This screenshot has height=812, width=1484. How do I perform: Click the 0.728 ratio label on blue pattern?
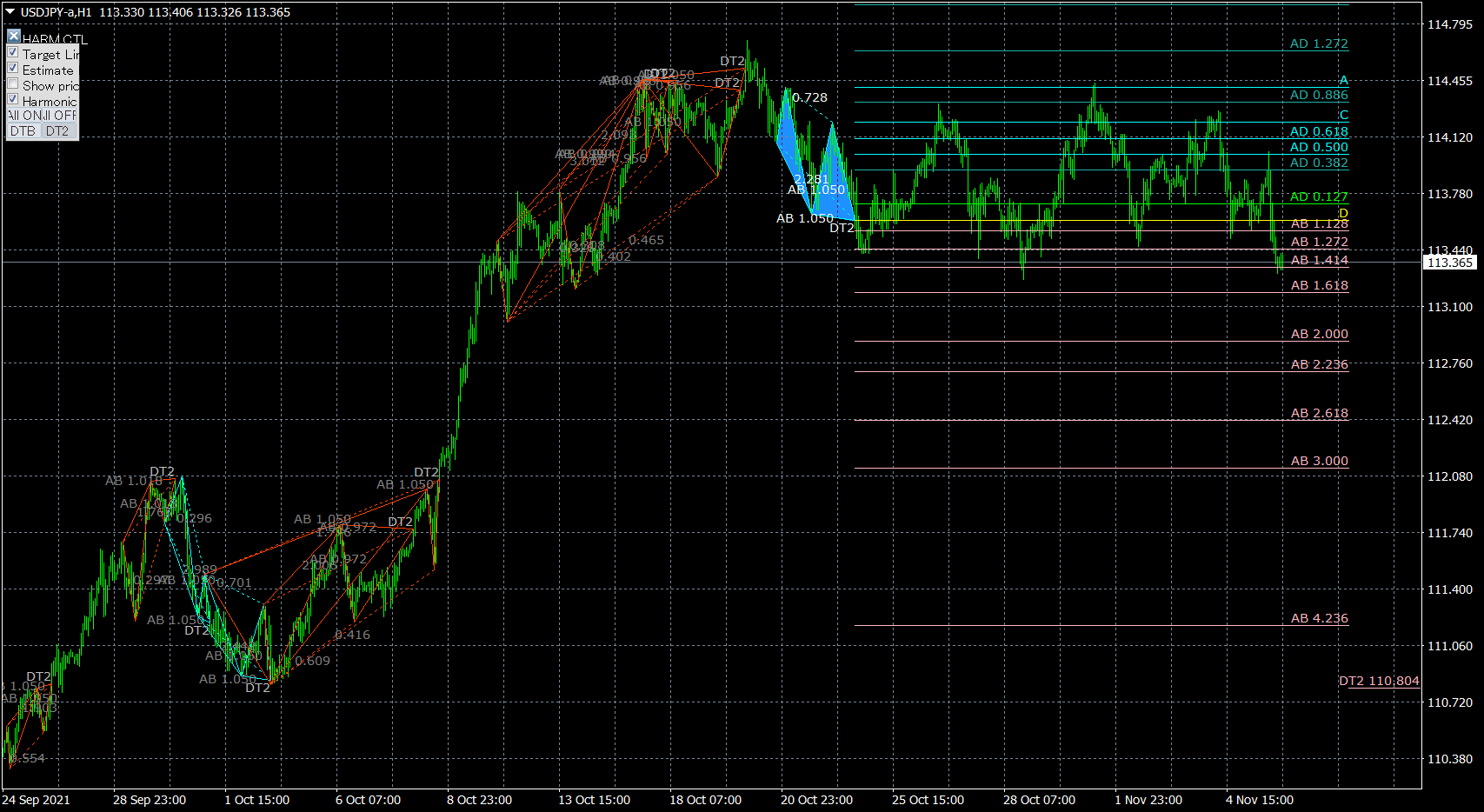[x=810, y=97]
